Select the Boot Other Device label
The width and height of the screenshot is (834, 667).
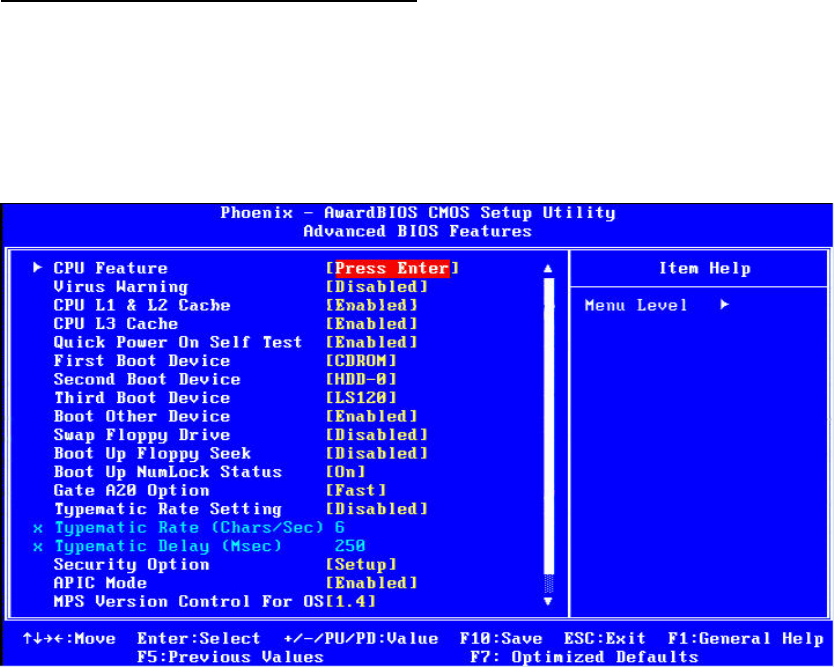point(142,416)
